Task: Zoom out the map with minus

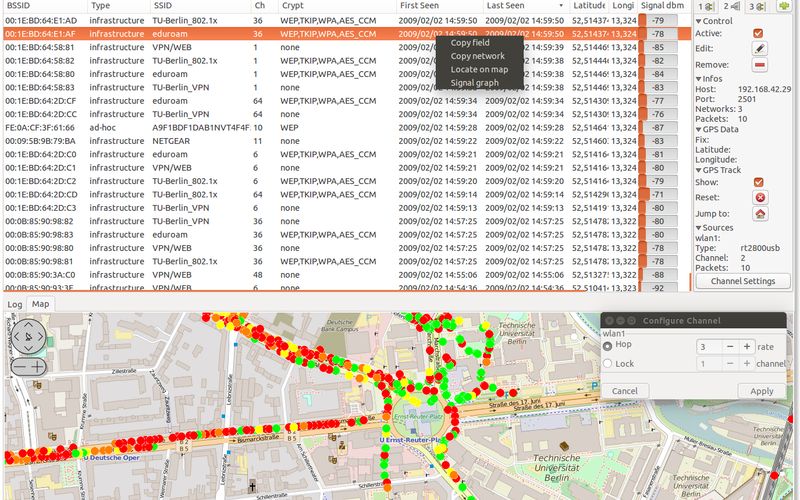Action: (x=19, y=366)
